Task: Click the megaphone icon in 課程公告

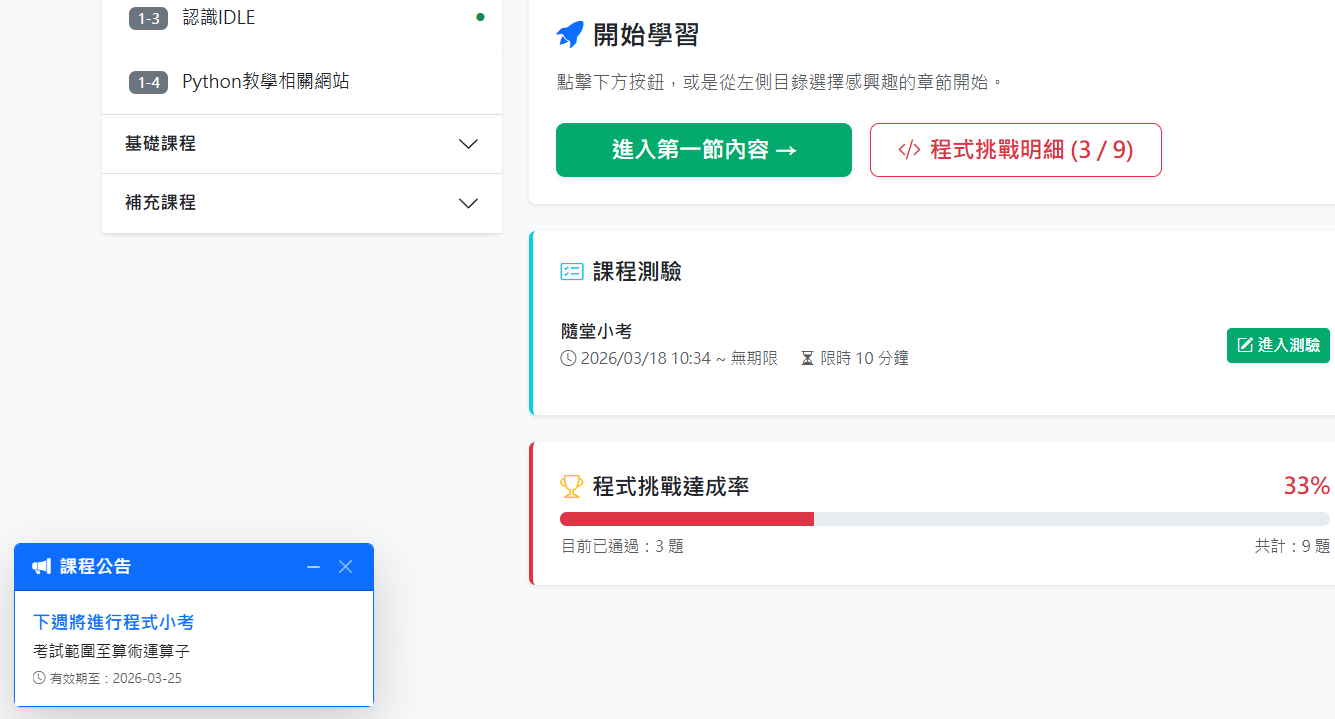Action: tap(41, 567)
